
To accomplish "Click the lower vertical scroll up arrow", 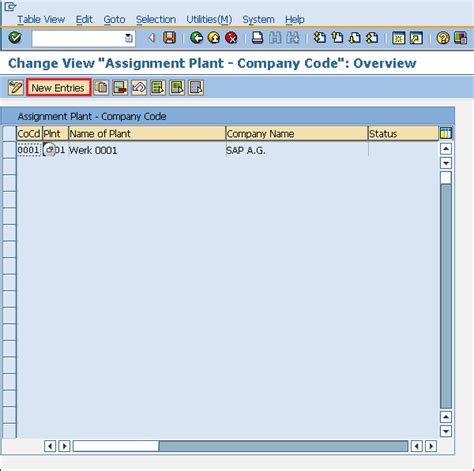I will (x=446, y=417).
